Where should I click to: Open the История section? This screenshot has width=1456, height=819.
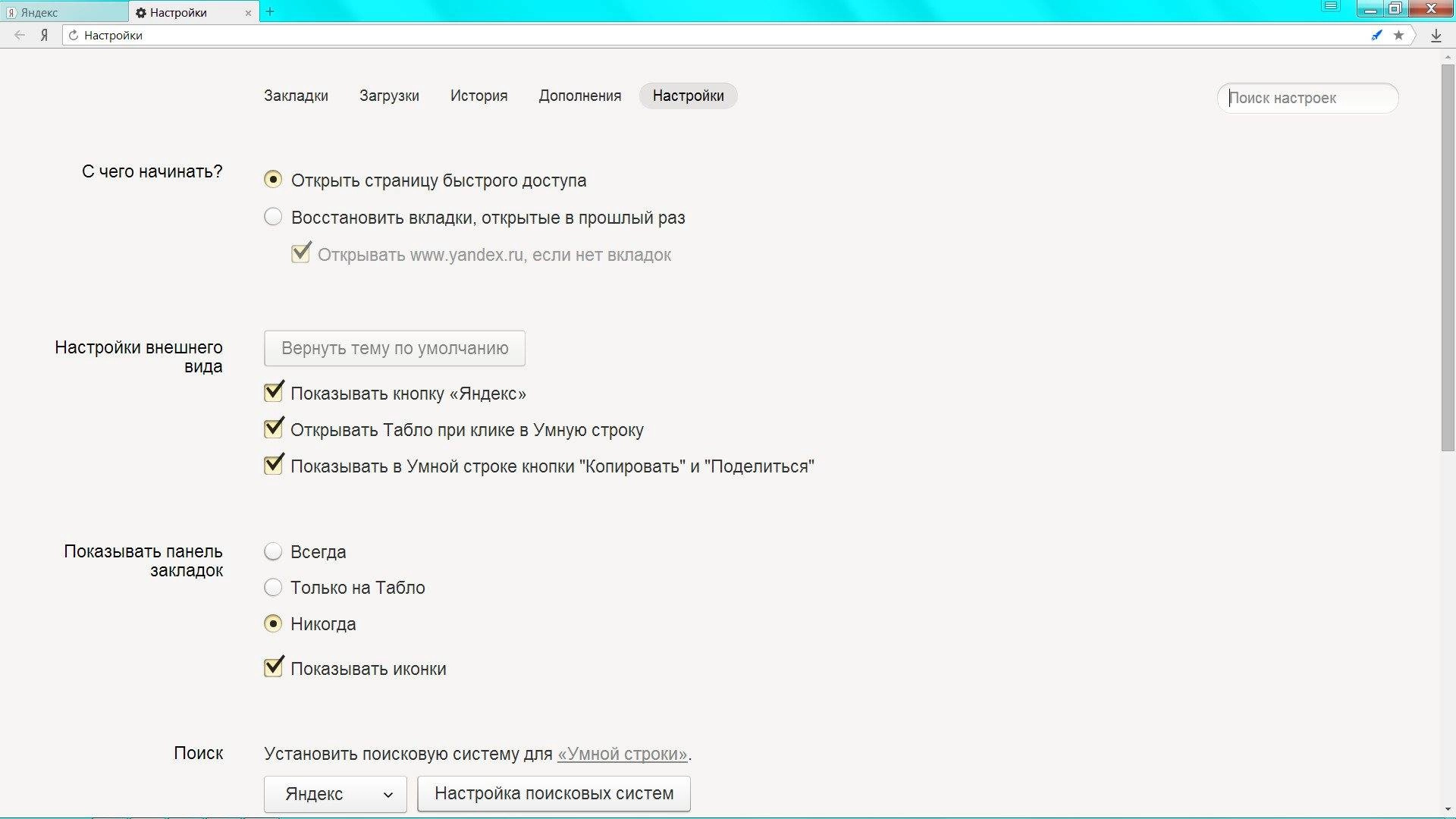pyautogui.click(x=479, y=96)
